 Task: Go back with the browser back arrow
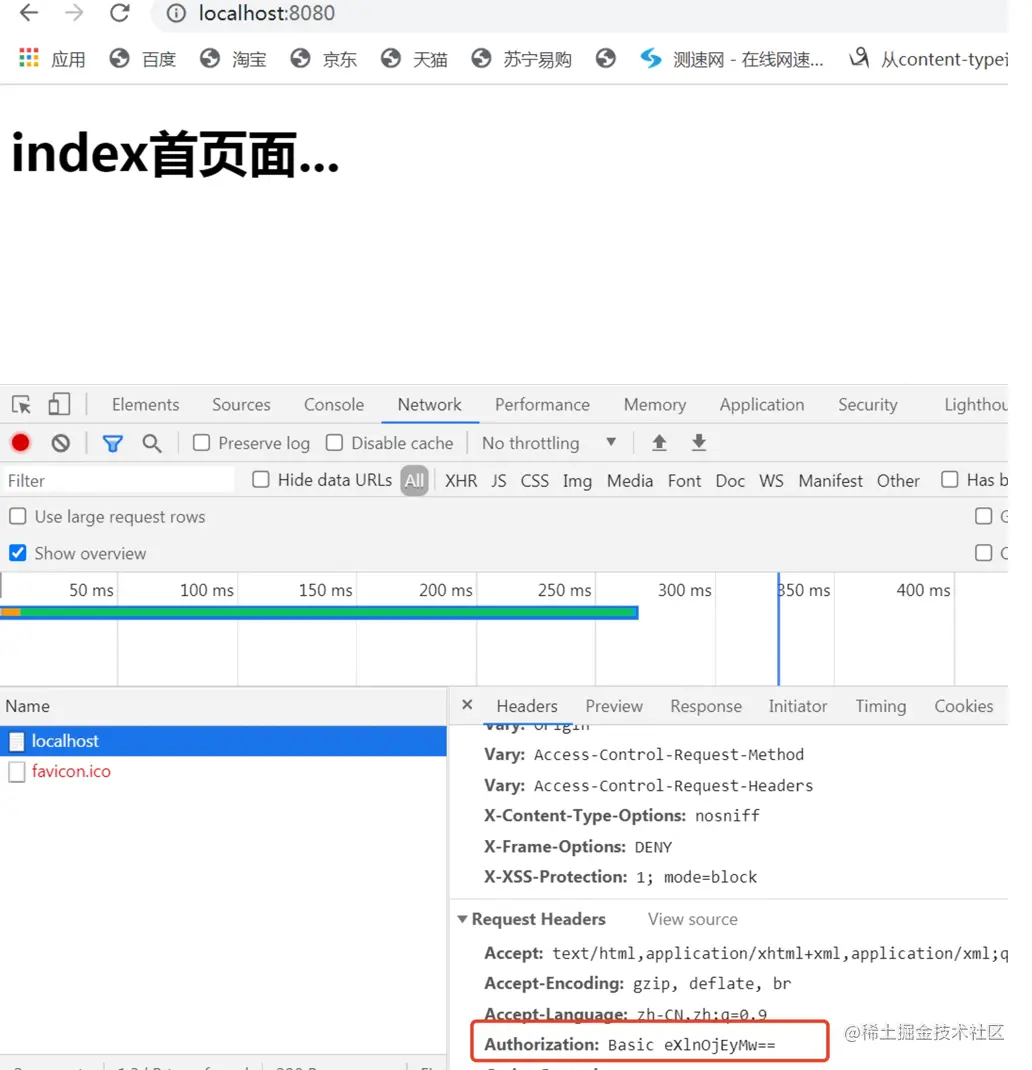point(29,12)
